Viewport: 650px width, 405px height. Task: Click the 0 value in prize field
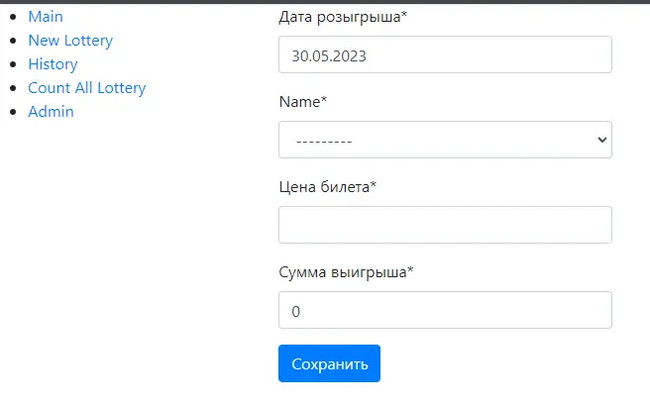point(296,311)
